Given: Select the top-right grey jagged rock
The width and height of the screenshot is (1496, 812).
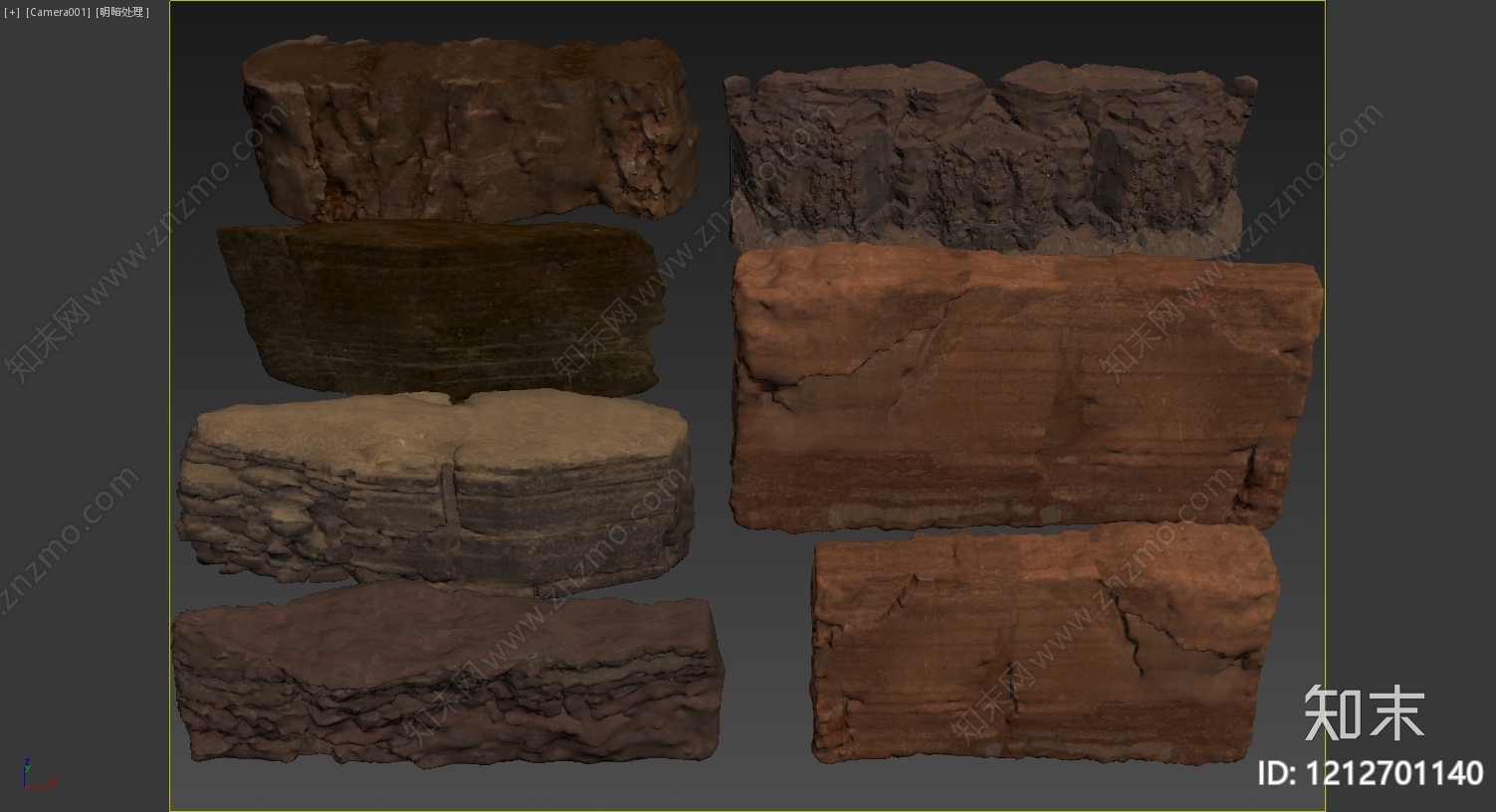Looking at the screenshot, I should click(x=985, y=159).
